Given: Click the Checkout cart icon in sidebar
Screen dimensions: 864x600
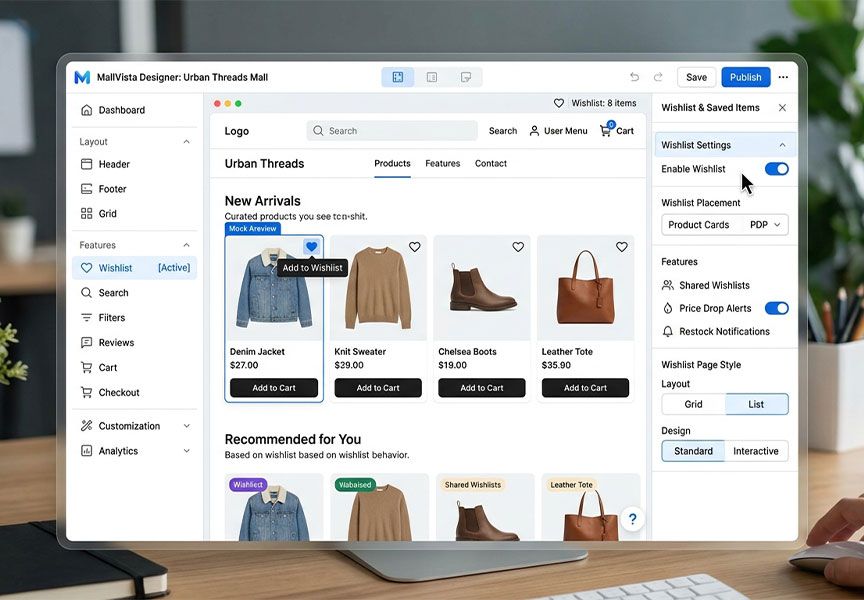Looking at the screenshot, I should pyautogui.click(x=87, y=392).
